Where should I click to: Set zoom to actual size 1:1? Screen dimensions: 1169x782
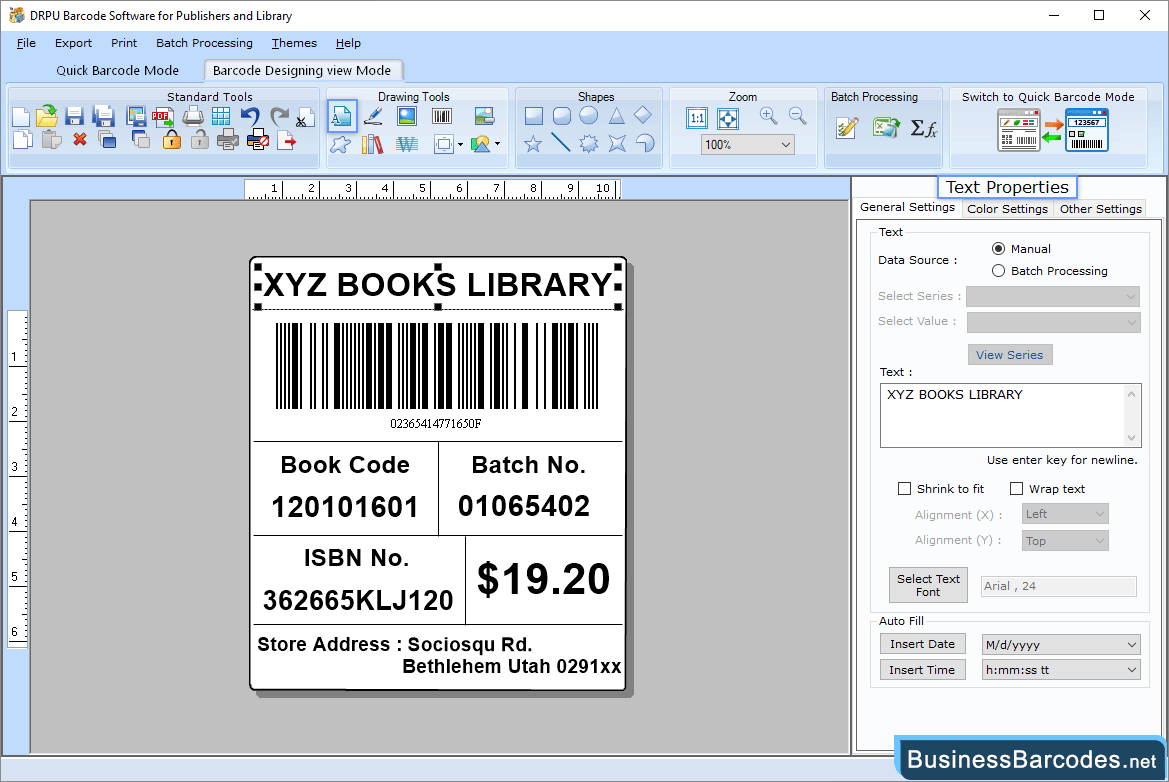coord(697,118)
